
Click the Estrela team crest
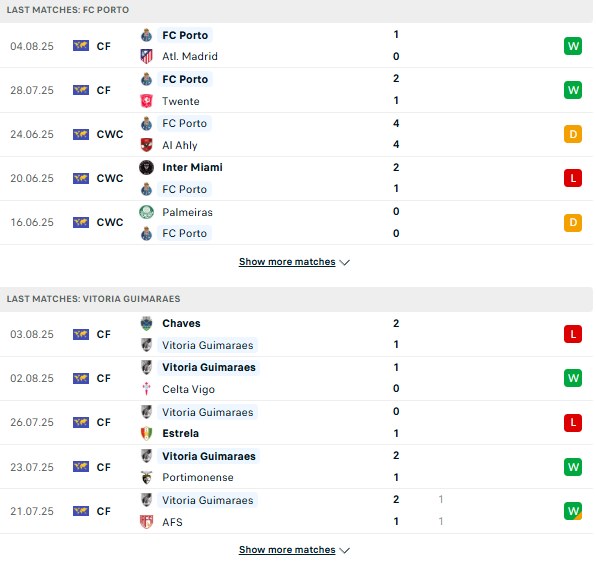146,433
